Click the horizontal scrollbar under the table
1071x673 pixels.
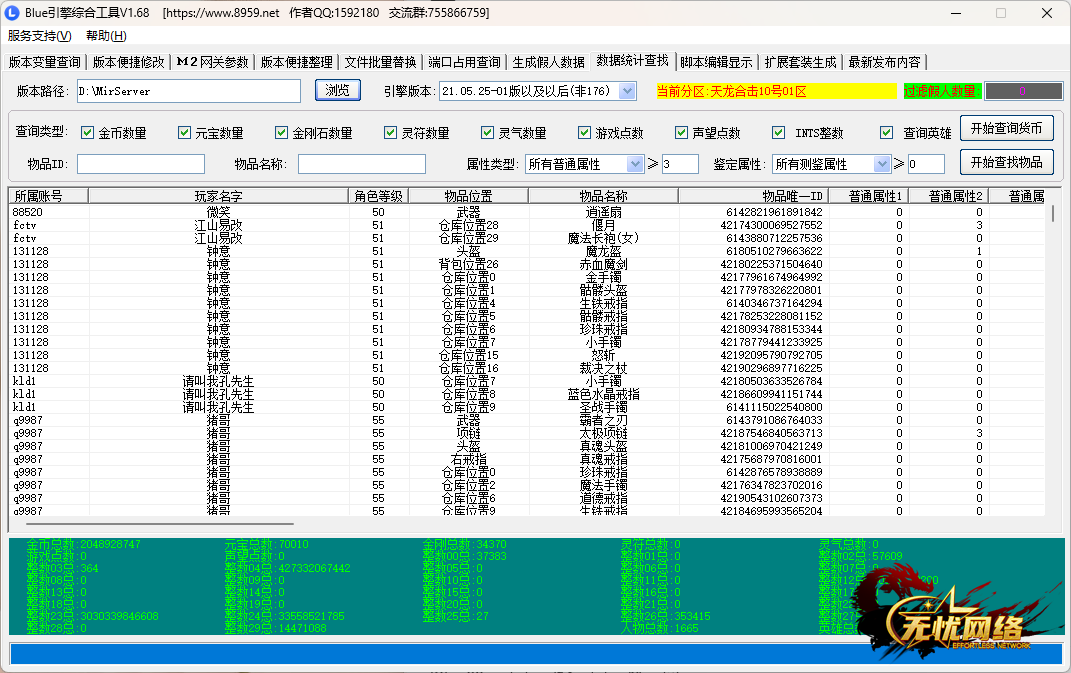tap(160, 523)
